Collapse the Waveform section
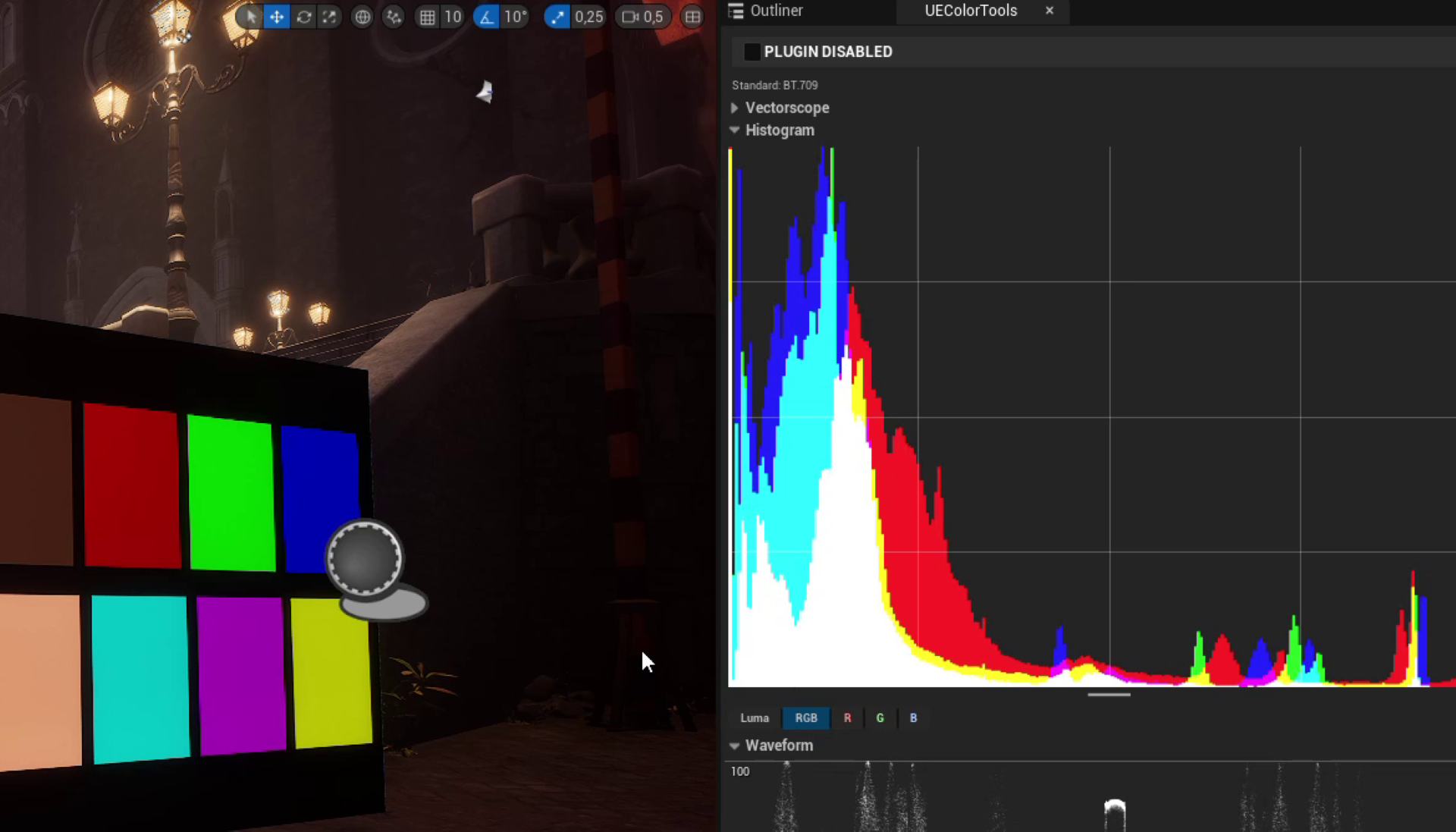This screenshot has height=832, width=1456. point(734,746)
